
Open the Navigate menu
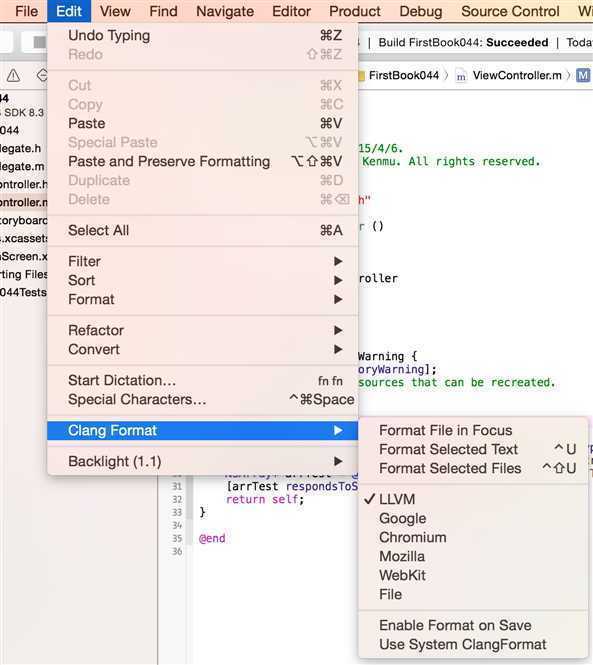coord(225,11)
